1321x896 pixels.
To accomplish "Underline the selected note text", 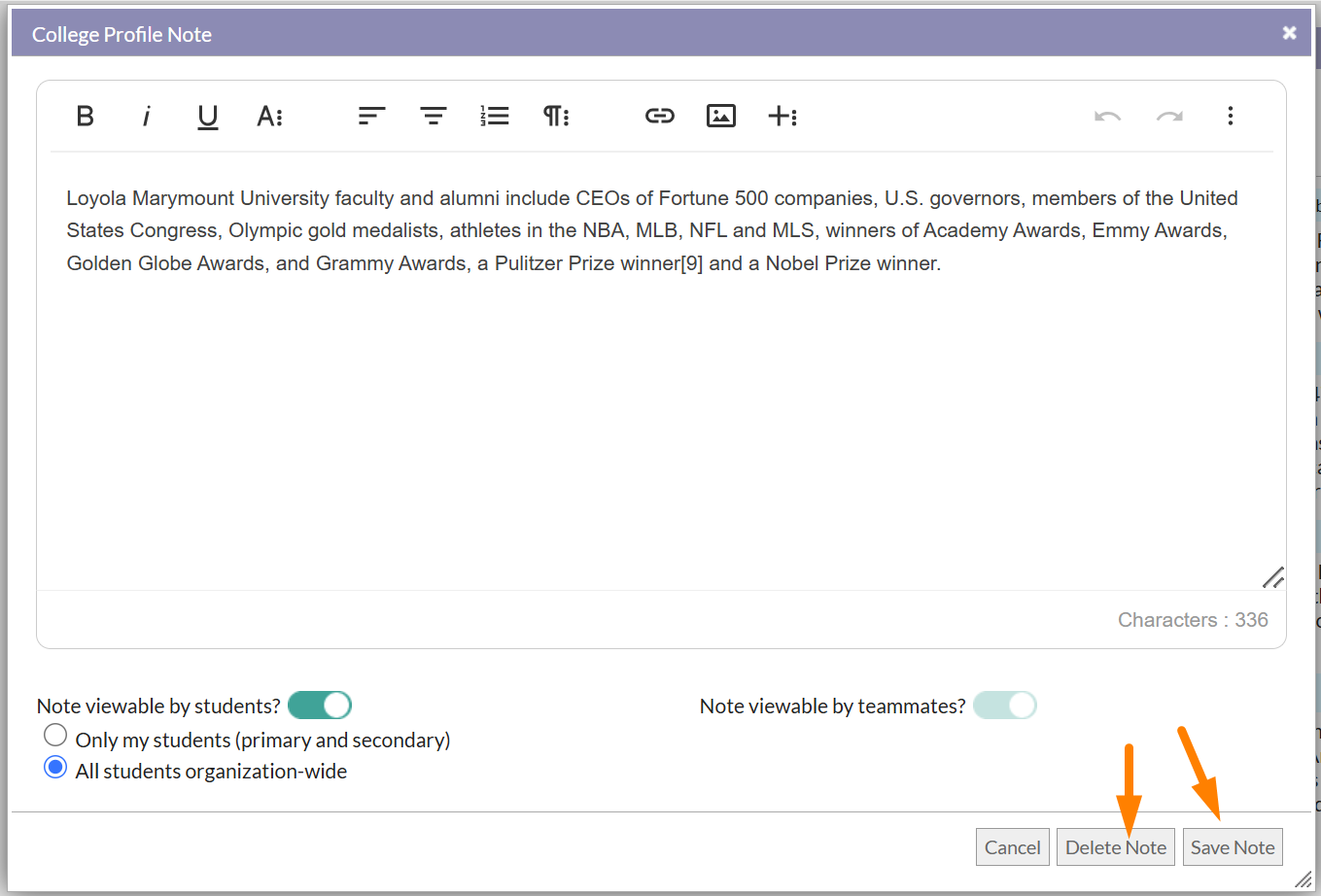I will 207,117.
